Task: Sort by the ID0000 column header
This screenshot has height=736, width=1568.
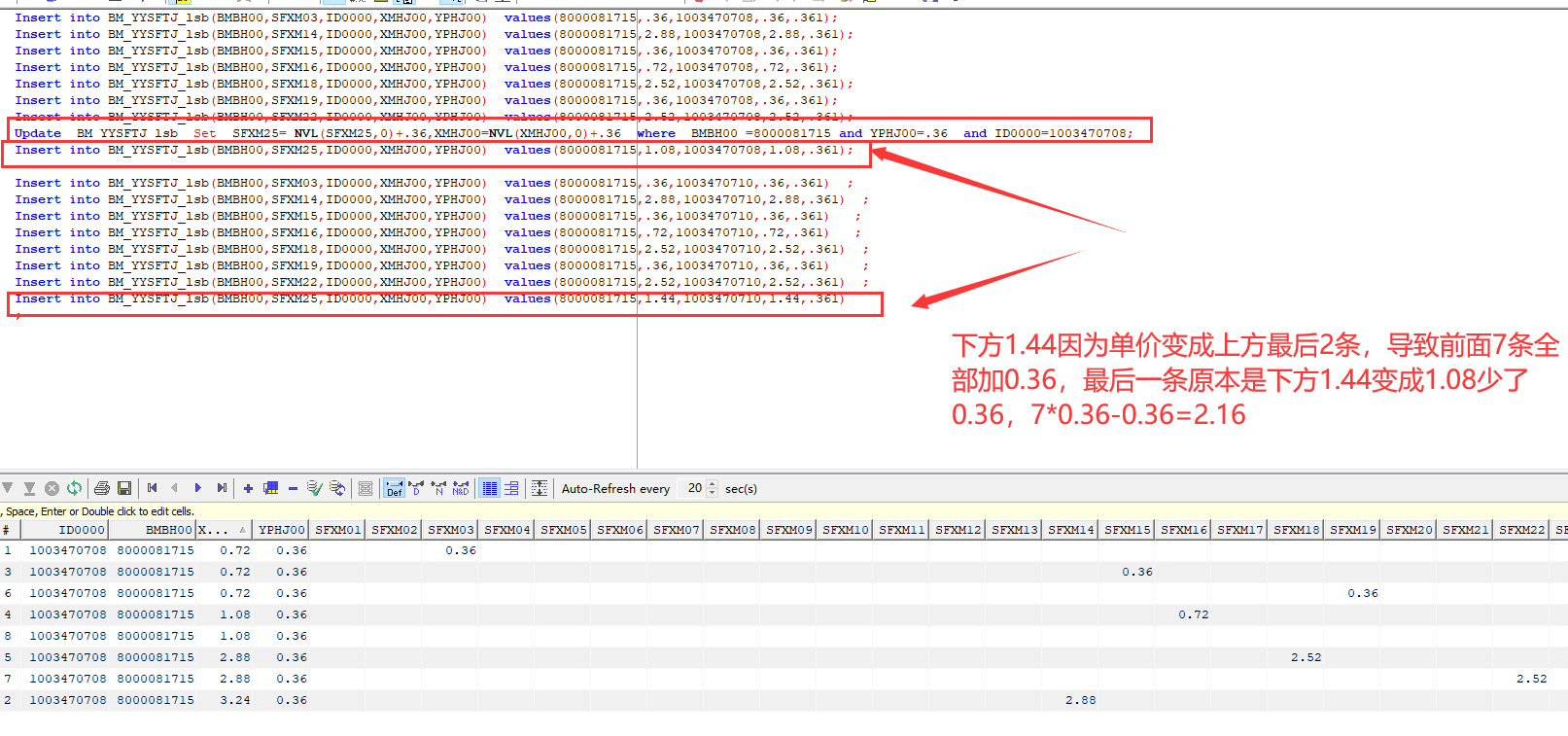Action: coord(64,530)
